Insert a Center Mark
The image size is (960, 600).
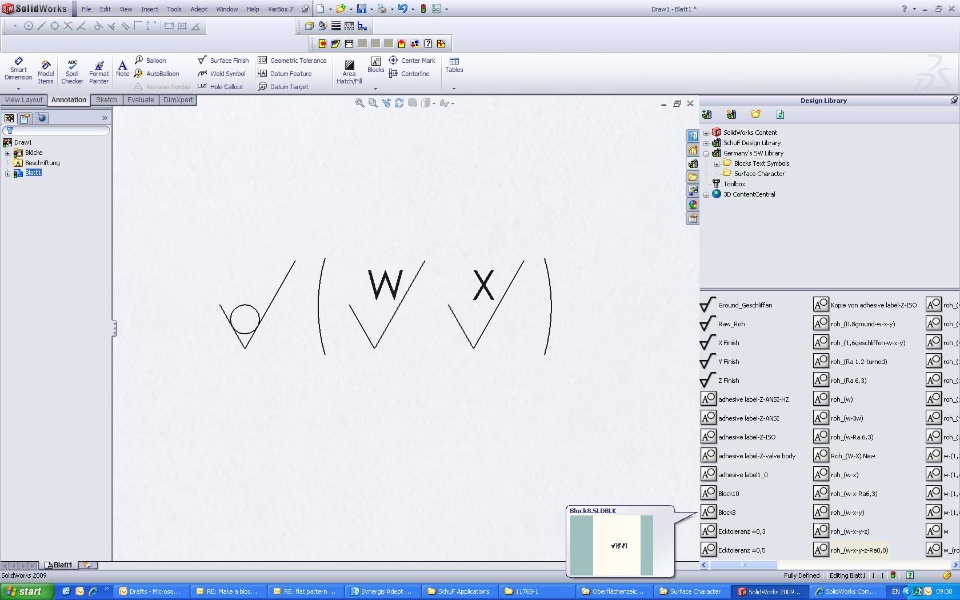[412, 60]
